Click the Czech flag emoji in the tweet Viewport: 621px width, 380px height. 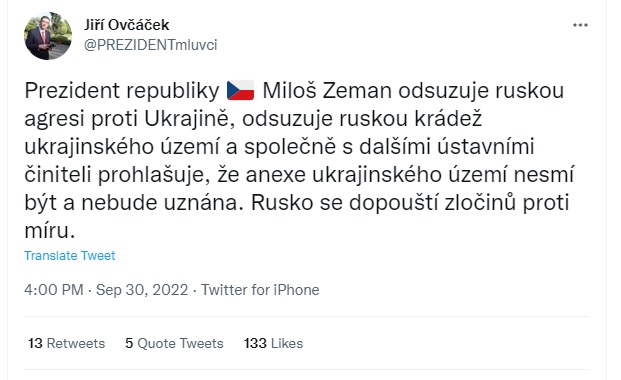pos(240,90)
